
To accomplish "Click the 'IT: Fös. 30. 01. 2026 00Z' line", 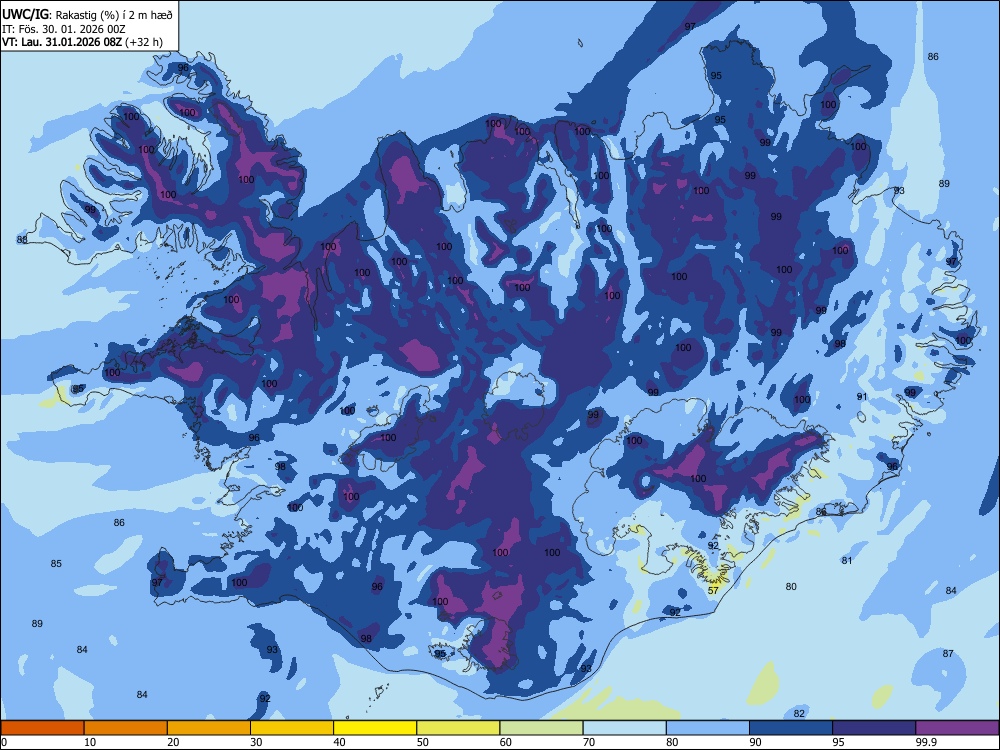I will [x=62, y=29].
